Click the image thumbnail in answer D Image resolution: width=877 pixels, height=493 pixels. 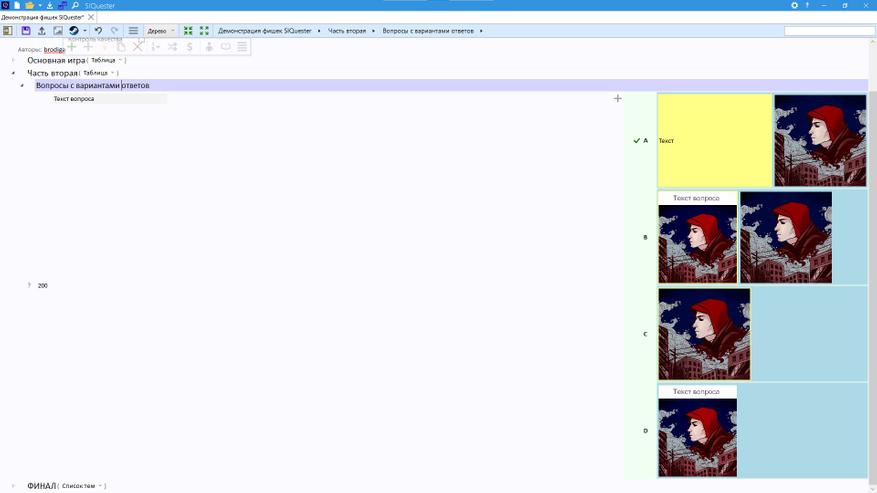pyautogui.click(x=697, y=438)
